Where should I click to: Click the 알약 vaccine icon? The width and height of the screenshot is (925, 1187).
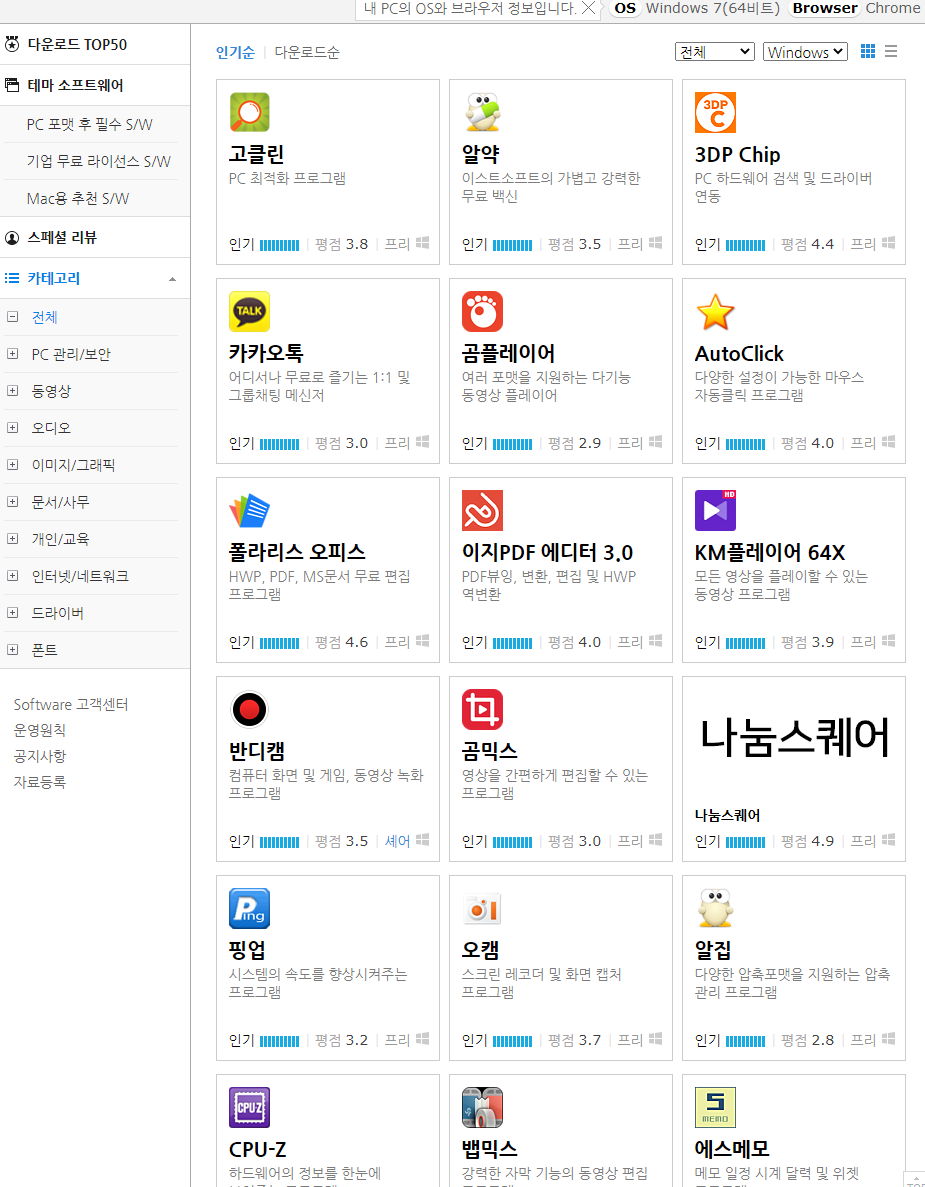coord(482,112)
